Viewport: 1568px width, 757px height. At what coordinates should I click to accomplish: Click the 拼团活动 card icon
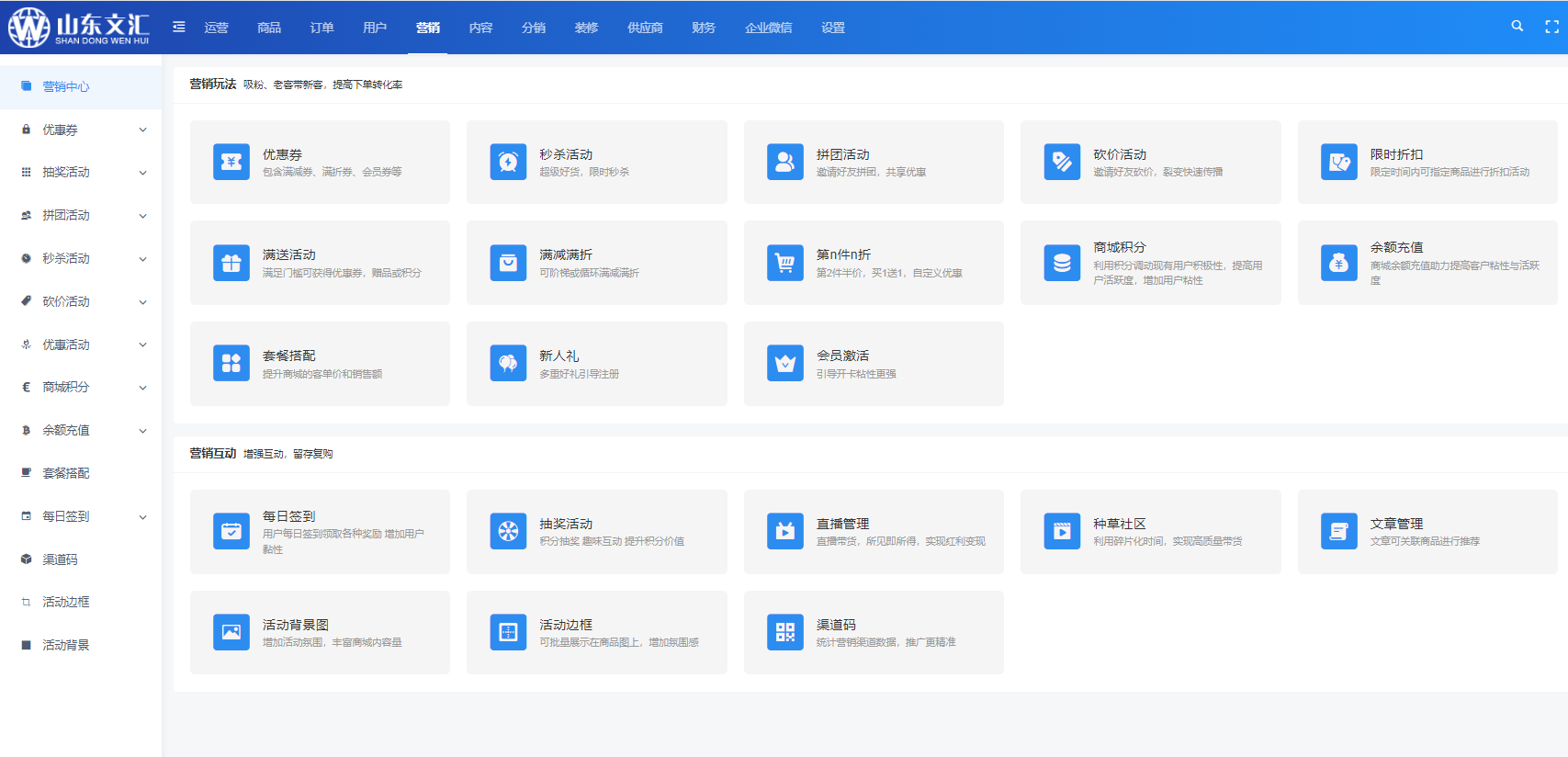pos(785,162)
